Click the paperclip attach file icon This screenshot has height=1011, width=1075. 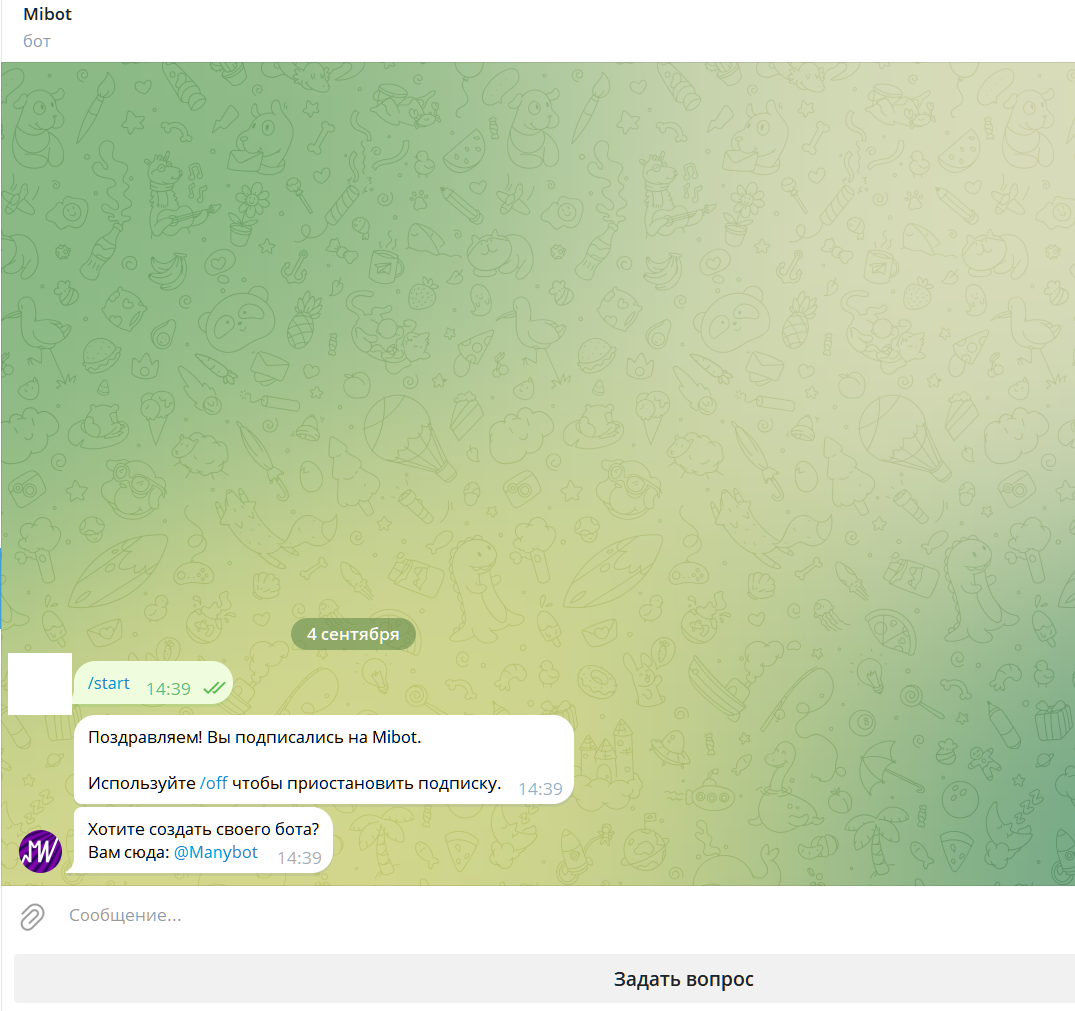pos(33,916)
